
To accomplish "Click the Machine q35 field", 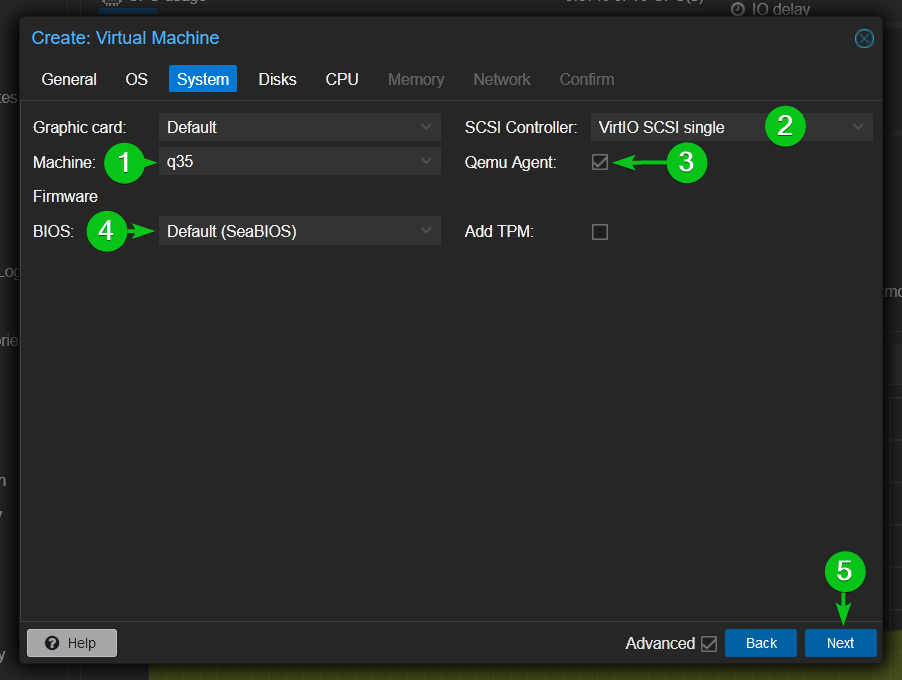I will point(300,161).
